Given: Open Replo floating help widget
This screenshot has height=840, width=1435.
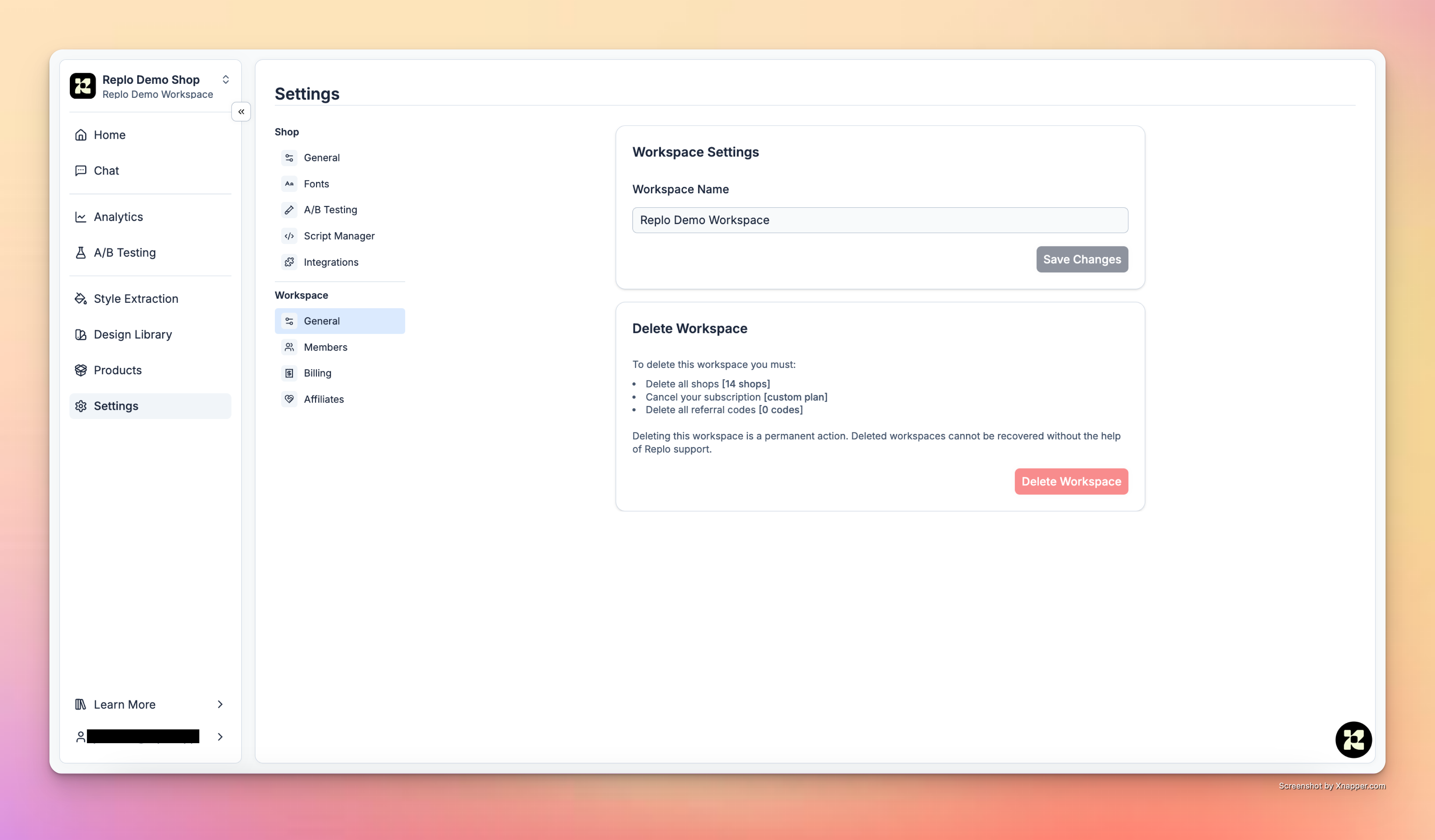Looking at the screenshot, I should [x=1353, y=739].
